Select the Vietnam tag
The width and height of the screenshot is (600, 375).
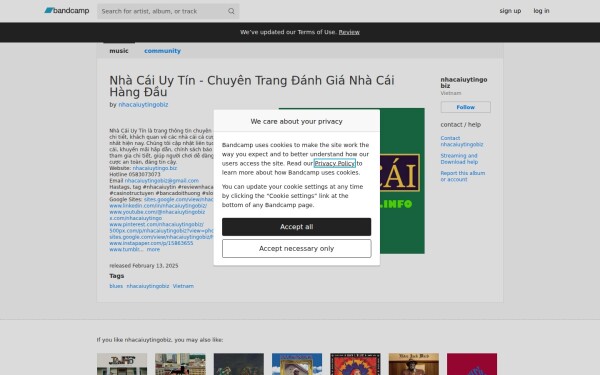tap(183, 286)
